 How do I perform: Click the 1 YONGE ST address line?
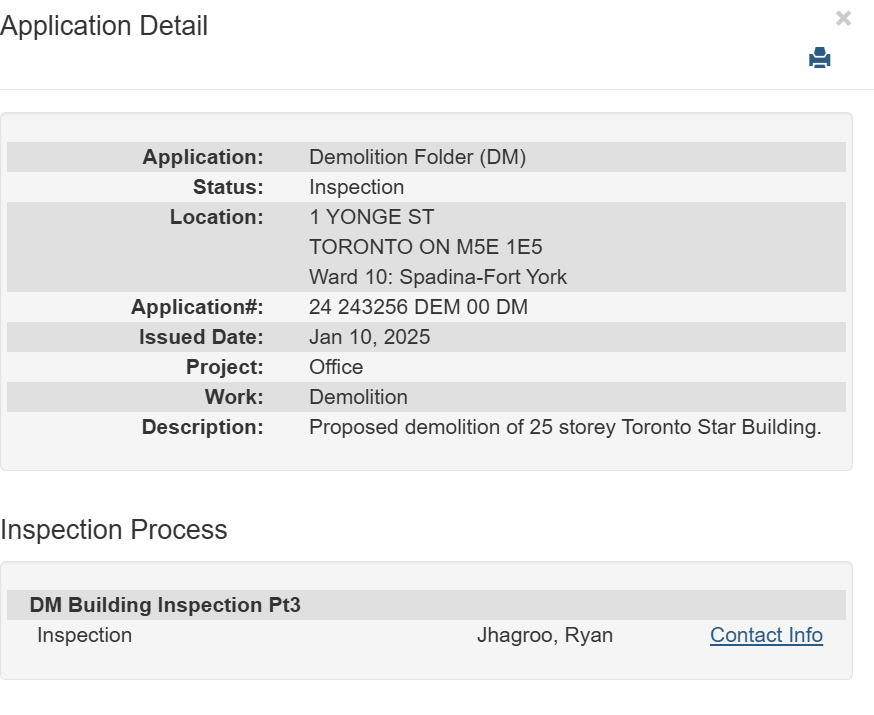[x=371, y=217]
